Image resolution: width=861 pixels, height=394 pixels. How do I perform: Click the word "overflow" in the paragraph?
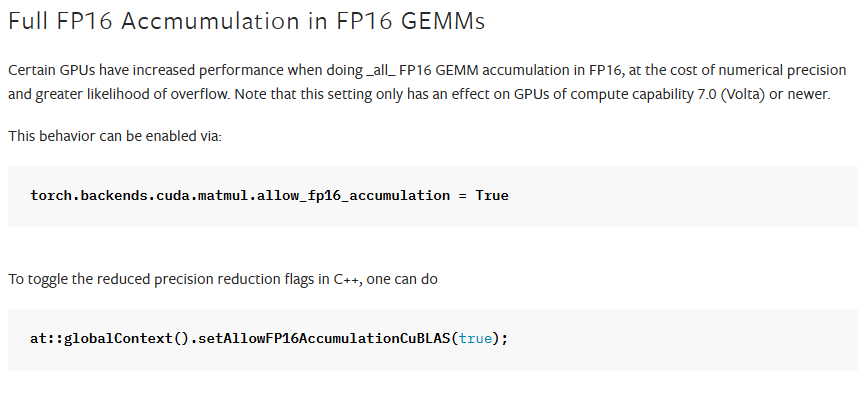click(x=200, y=94)
